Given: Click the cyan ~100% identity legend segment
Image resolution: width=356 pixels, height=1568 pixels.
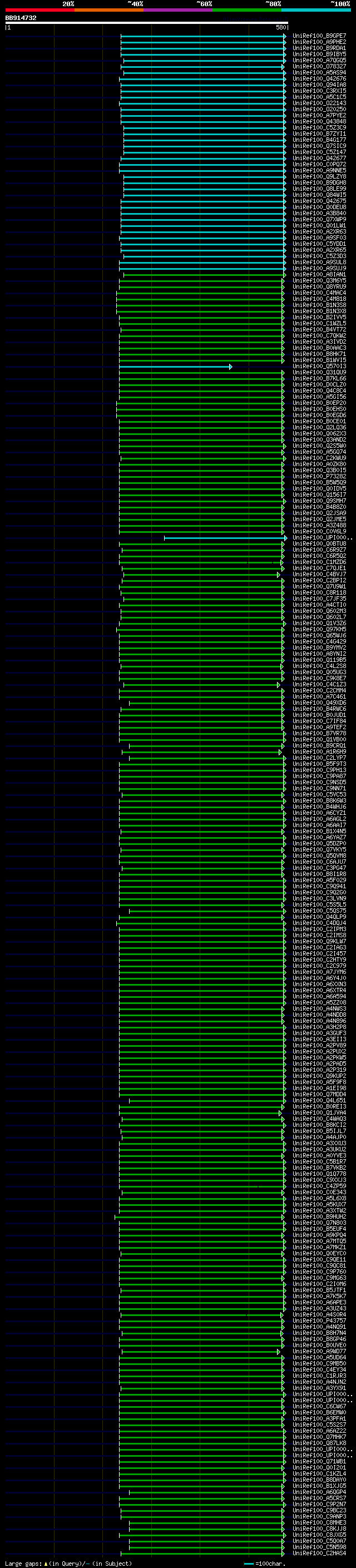Looking at the screenshot, I should tap(316, 10).
